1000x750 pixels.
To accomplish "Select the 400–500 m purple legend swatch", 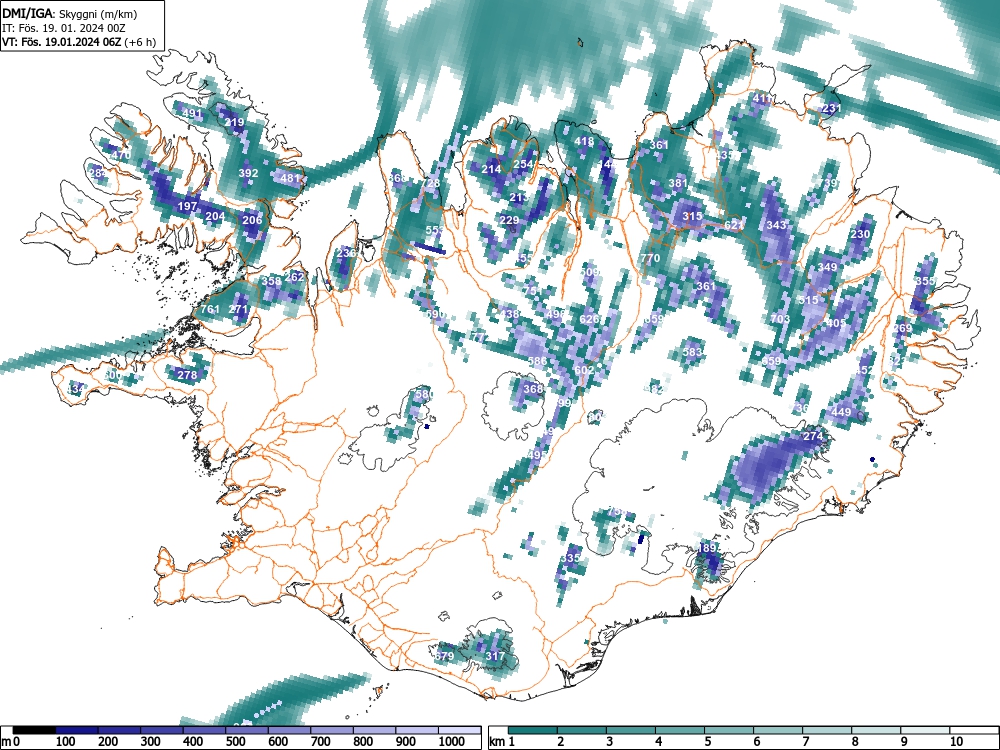I will pos(204,730).
